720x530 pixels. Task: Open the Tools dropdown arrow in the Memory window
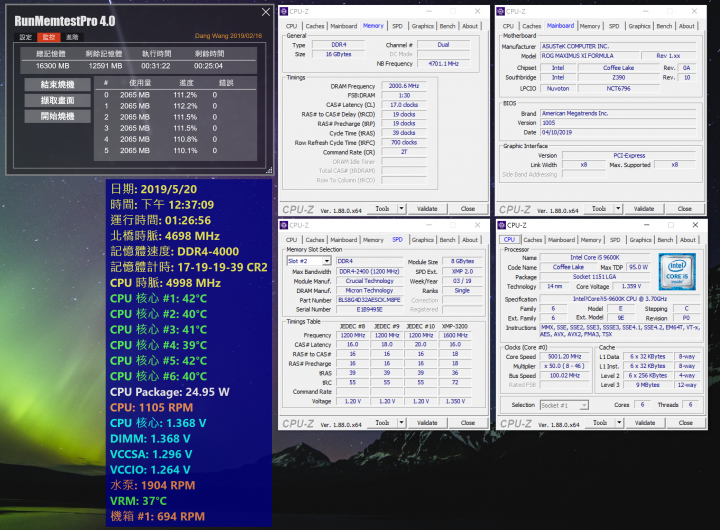(401, 209)
